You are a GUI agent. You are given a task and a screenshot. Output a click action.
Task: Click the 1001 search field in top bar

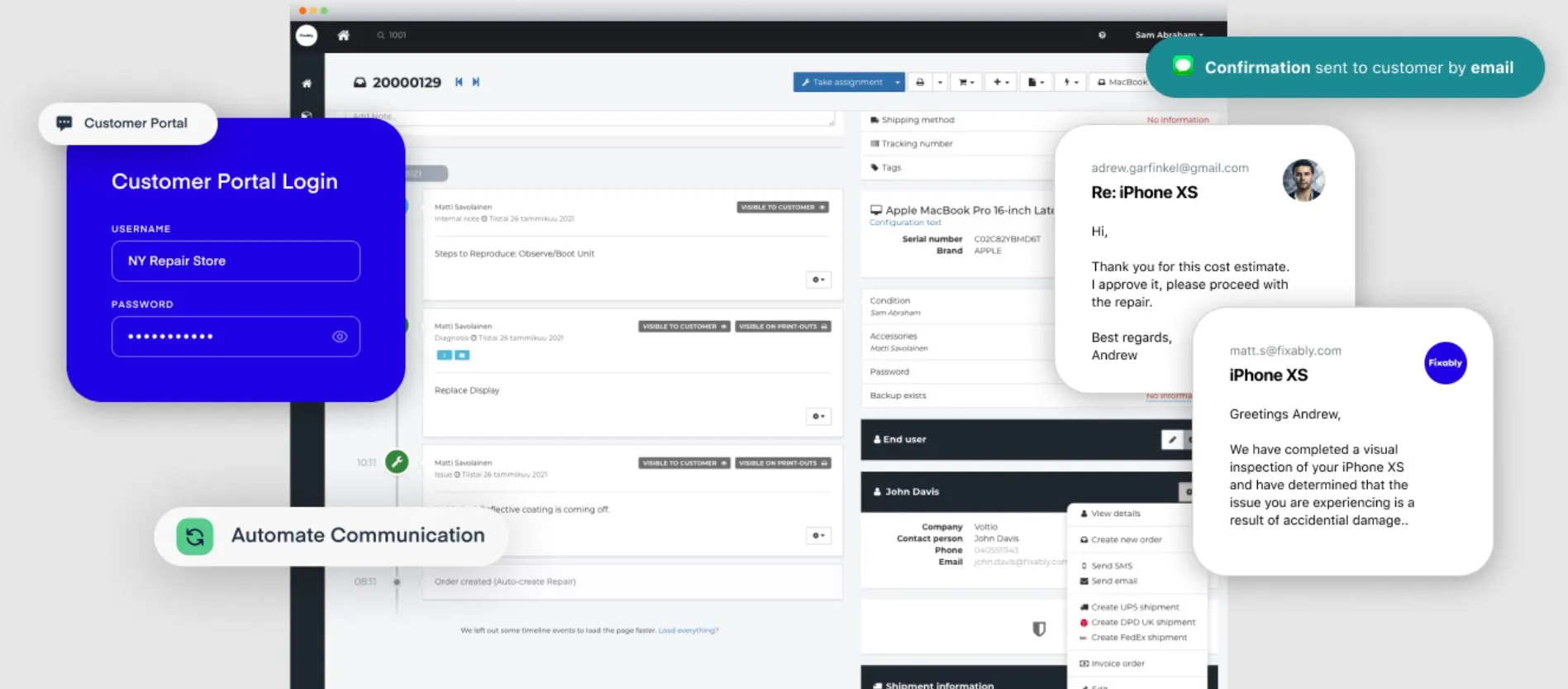point(397,35)
